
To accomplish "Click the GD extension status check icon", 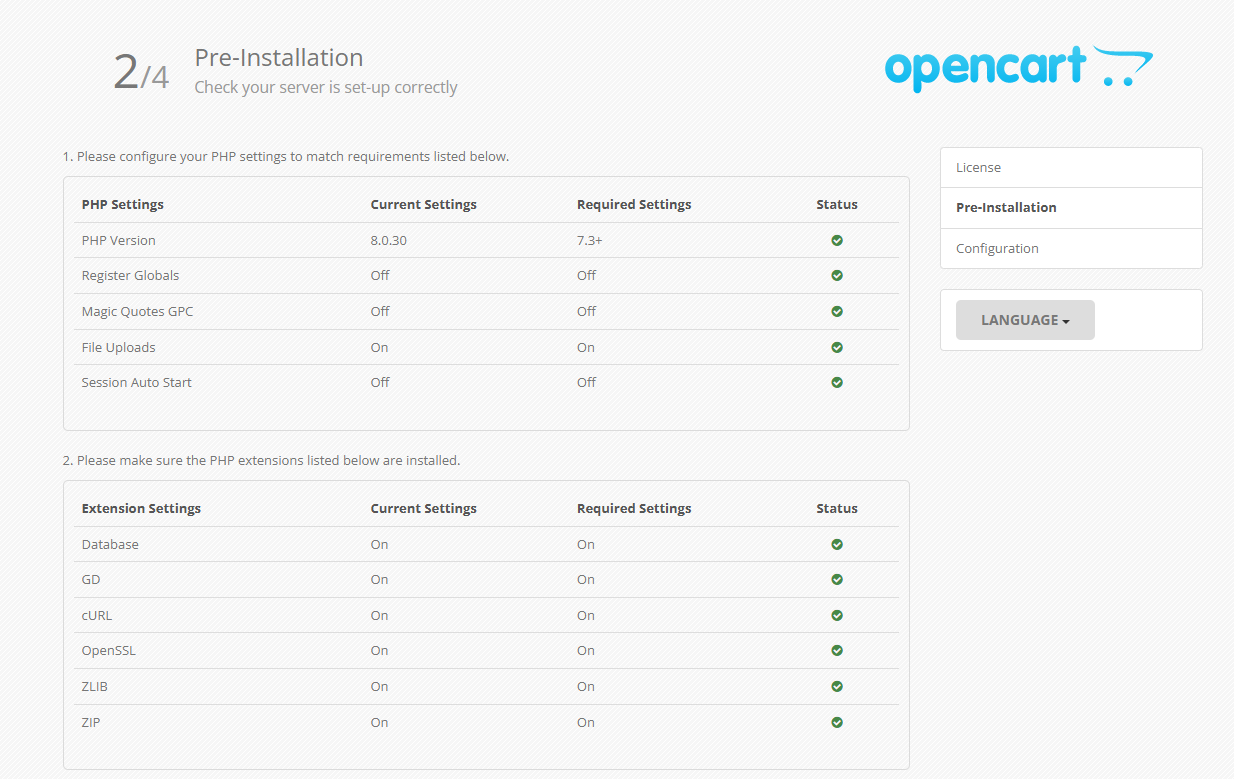I will pyautogui.click(x=837, y=579).
